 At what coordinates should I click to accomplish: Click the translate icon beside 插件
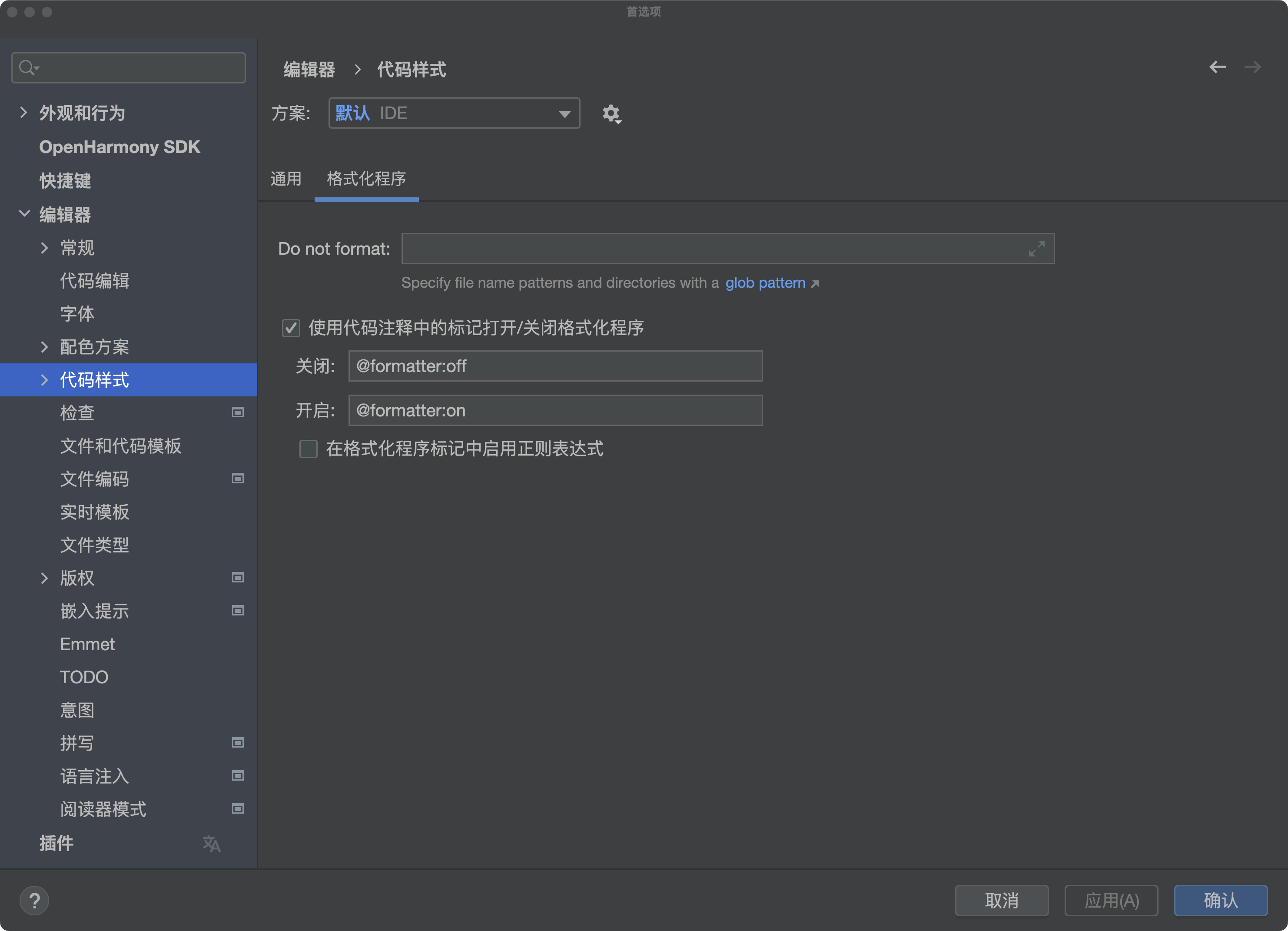click(211, 844)
